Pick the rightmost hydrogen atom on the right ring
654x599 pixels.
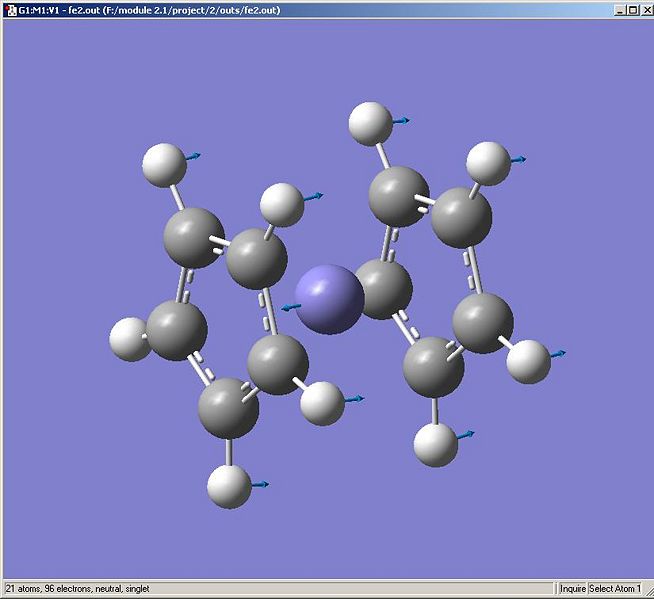(528, 362)
